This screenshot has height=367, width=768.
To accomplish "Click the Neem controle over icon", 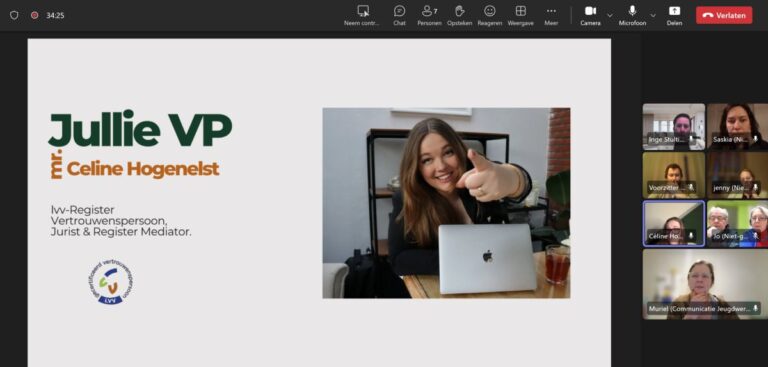I will tap(363, 11).
